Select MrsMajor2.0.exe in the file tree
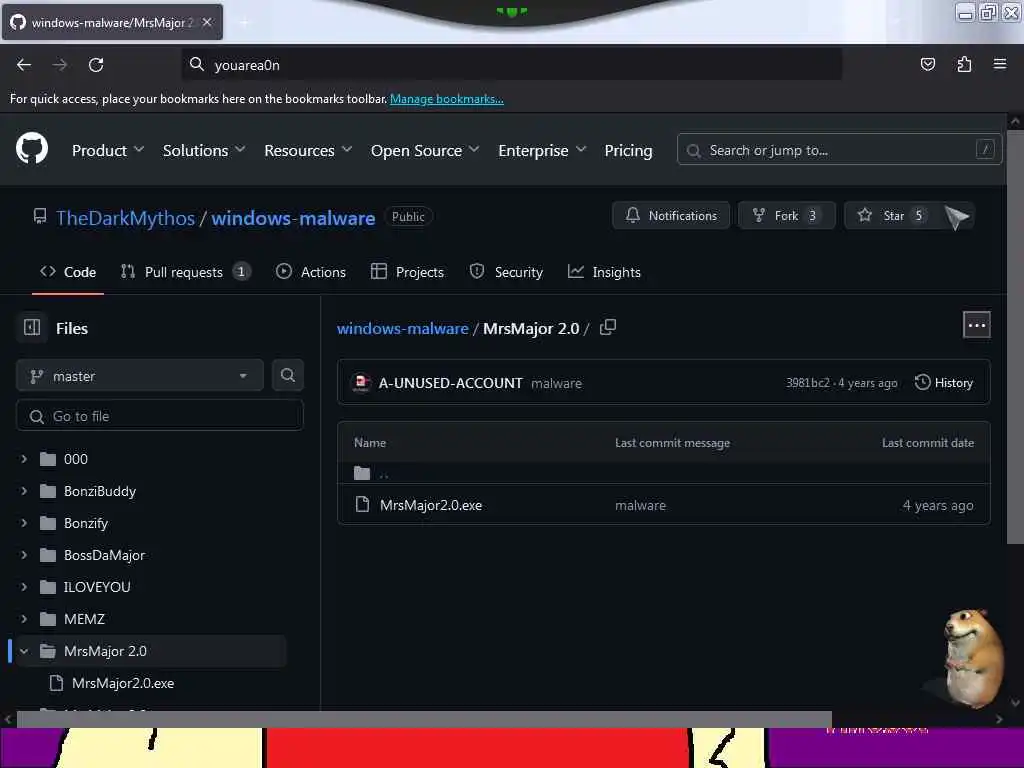1024x768 pixels. (123, 683)
